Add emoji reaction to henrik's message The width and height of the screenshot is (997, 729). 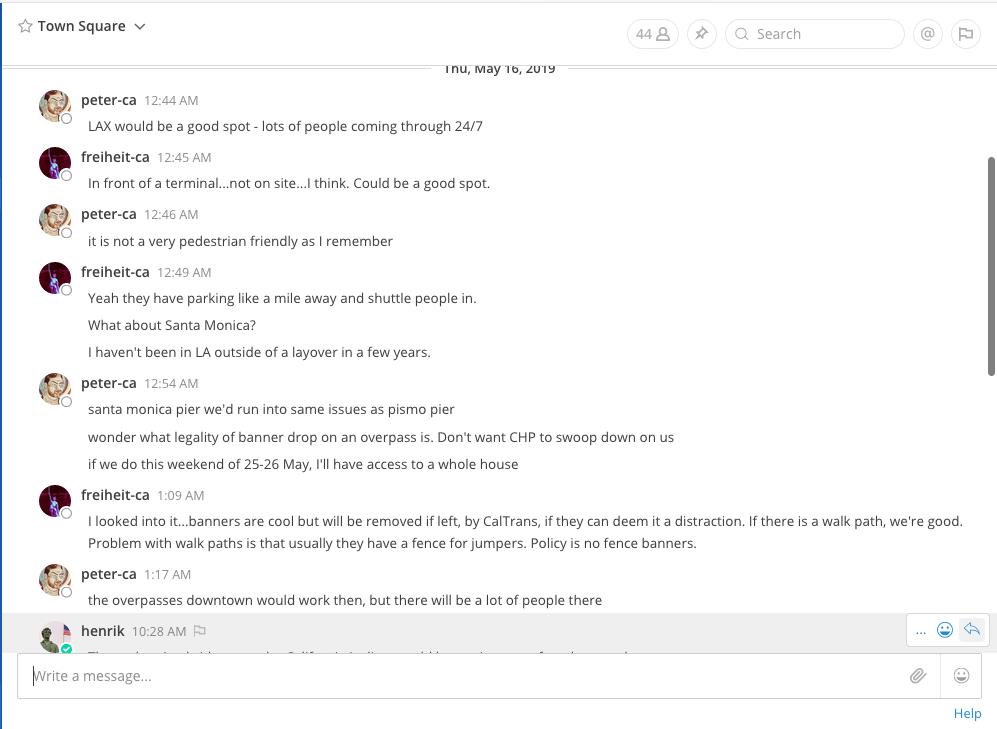click(x=944, y=630)
